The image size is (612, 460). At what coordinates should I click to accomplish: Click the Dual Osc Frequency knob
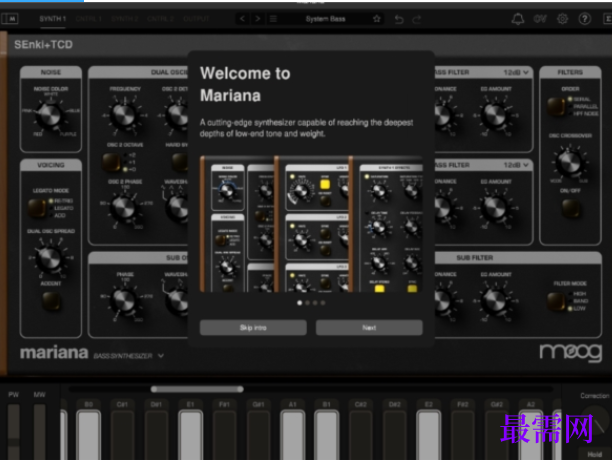point(125,115)
